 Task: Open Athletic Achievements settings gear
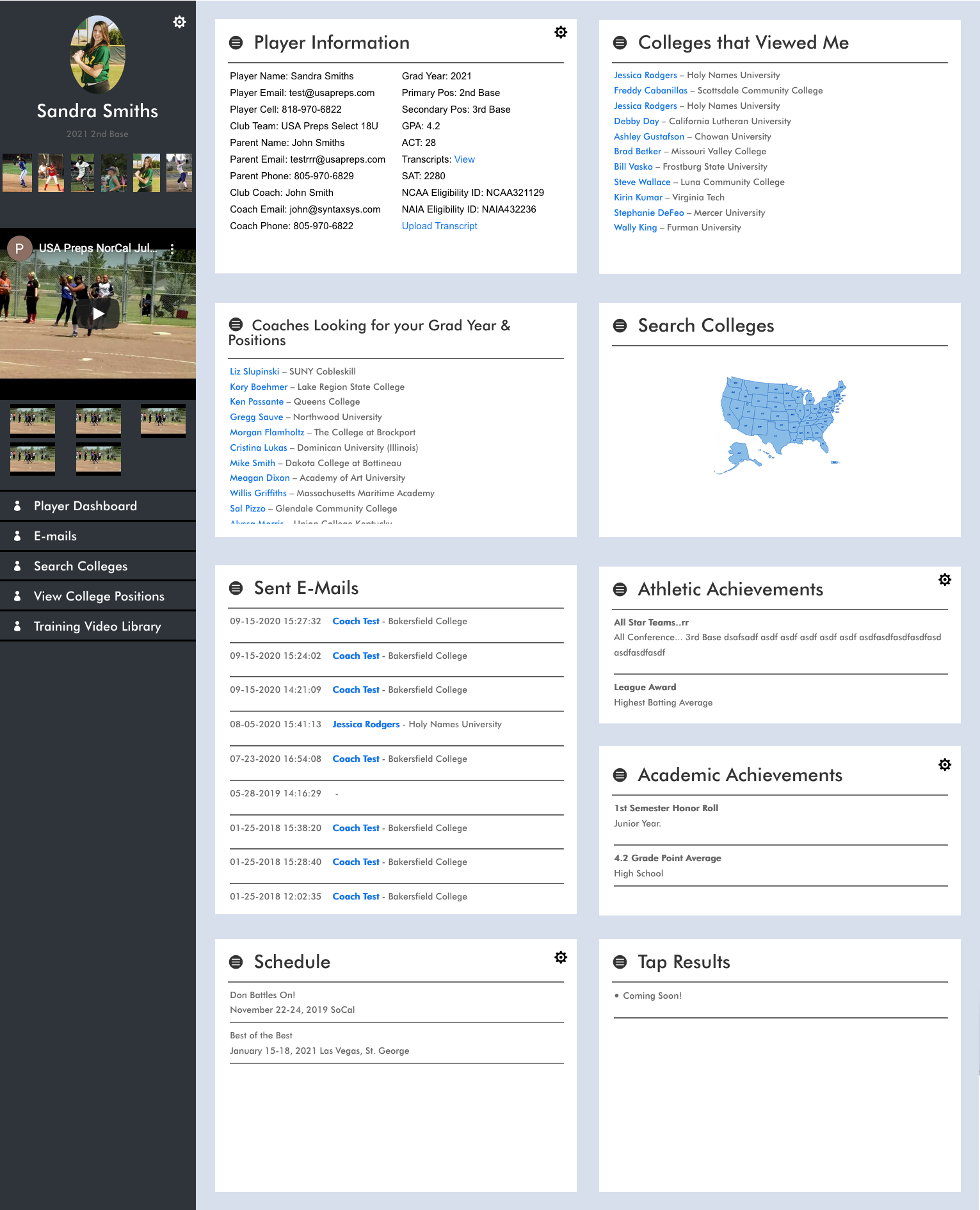pyautogui.click(x=945, y=579)
